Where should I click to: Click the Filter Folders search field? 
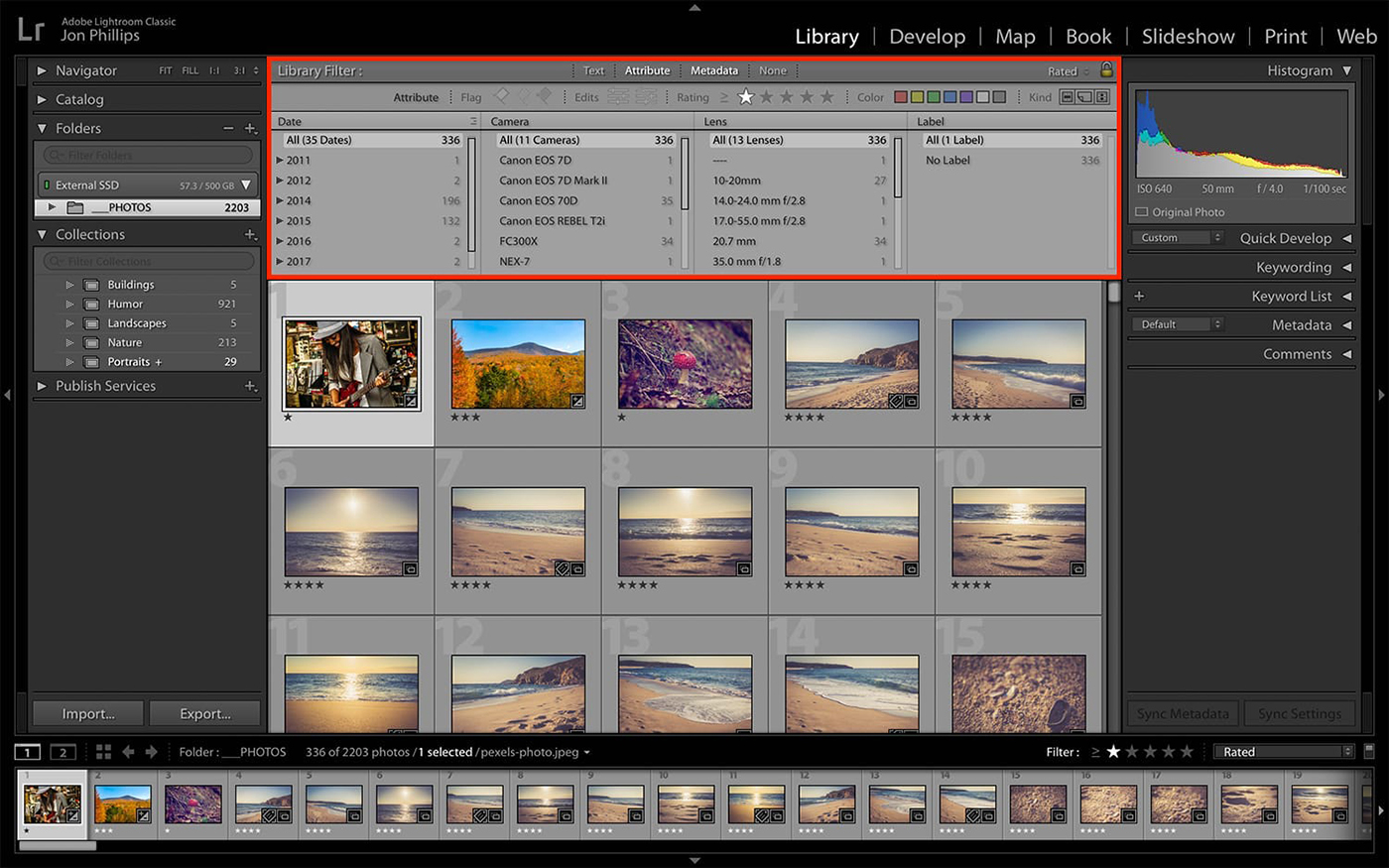pos(147,155)
